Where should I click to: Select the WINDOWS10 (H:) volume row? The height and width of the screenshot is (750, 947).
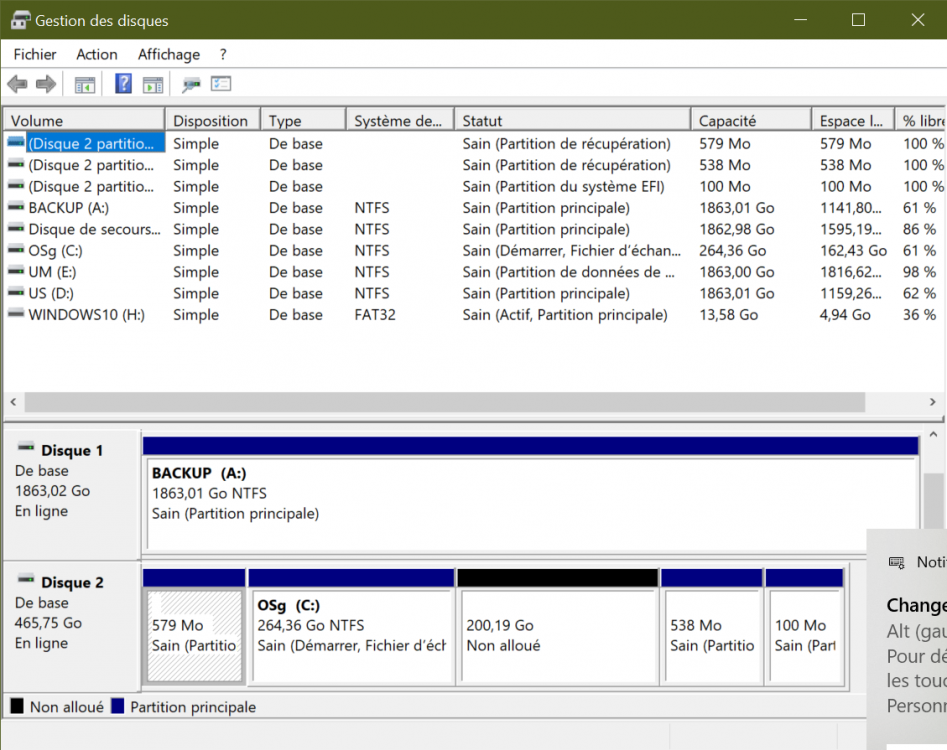tap(86, 315)
